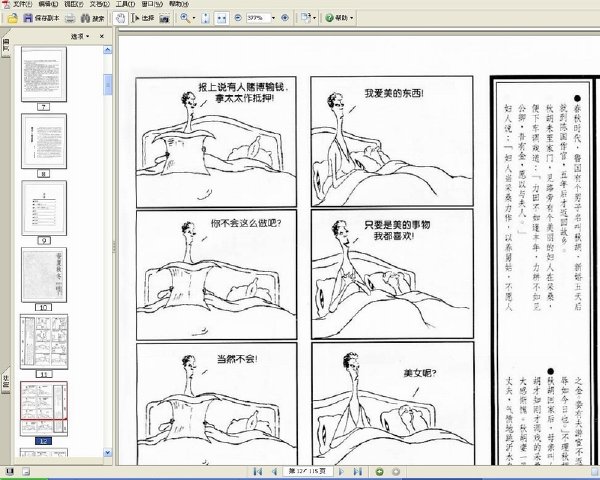The width and height of the screenshot is (600, 480).
Task: Select the Hand tool
Action: pos(120,18)
